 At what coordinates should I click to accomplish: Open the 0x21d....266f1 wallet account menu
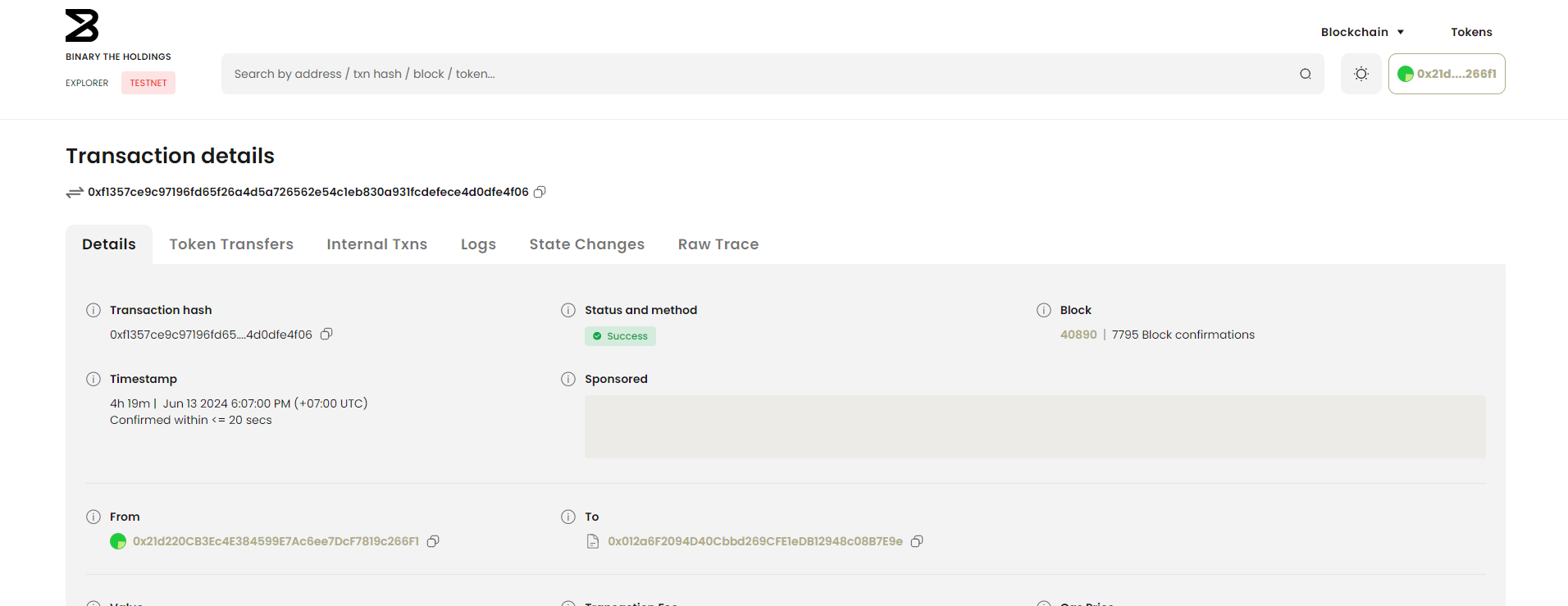tap(1447, 74)
